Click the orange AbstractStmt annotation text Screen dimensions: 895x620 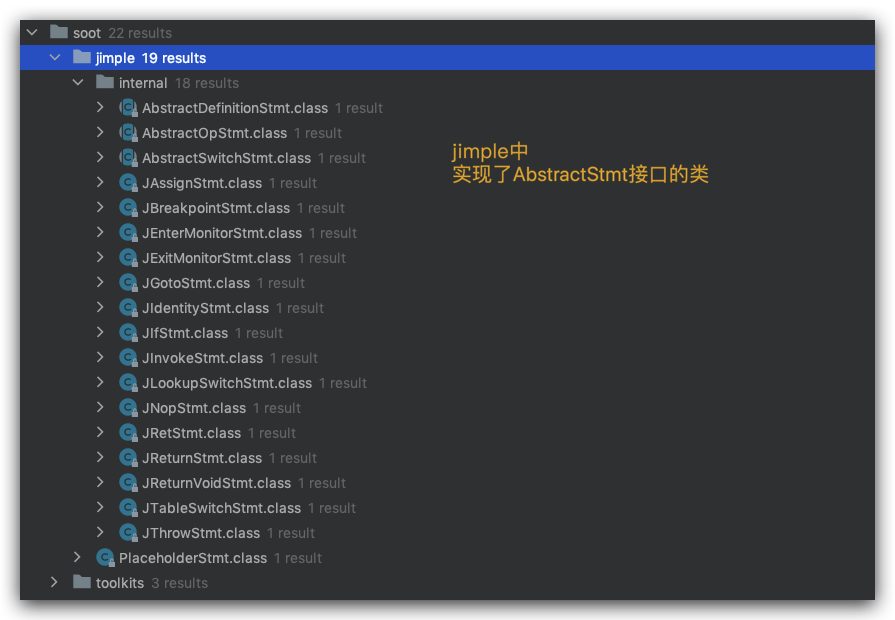tap(580, 175)
